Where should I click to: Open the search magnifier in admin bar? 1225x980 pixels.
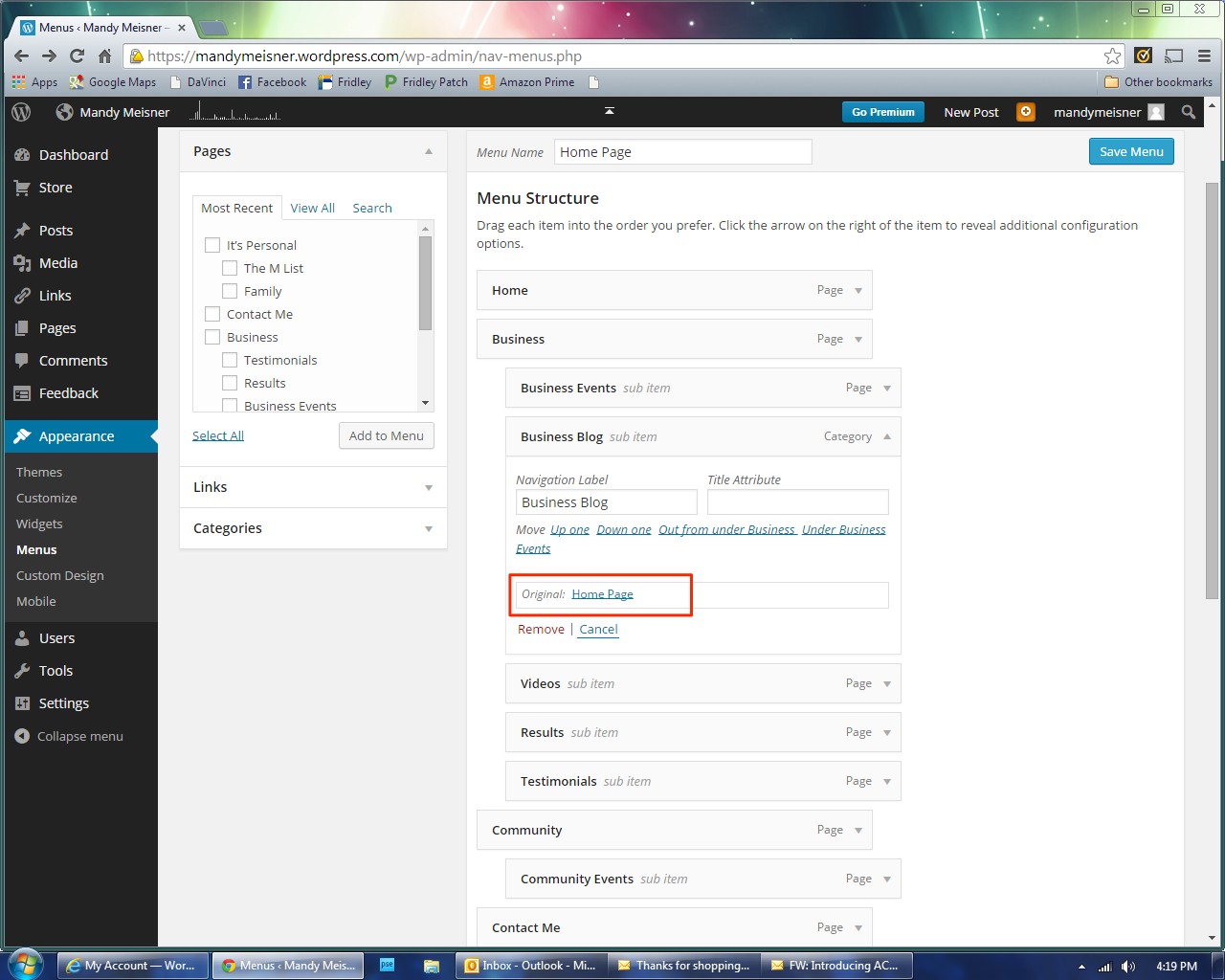1189,112
